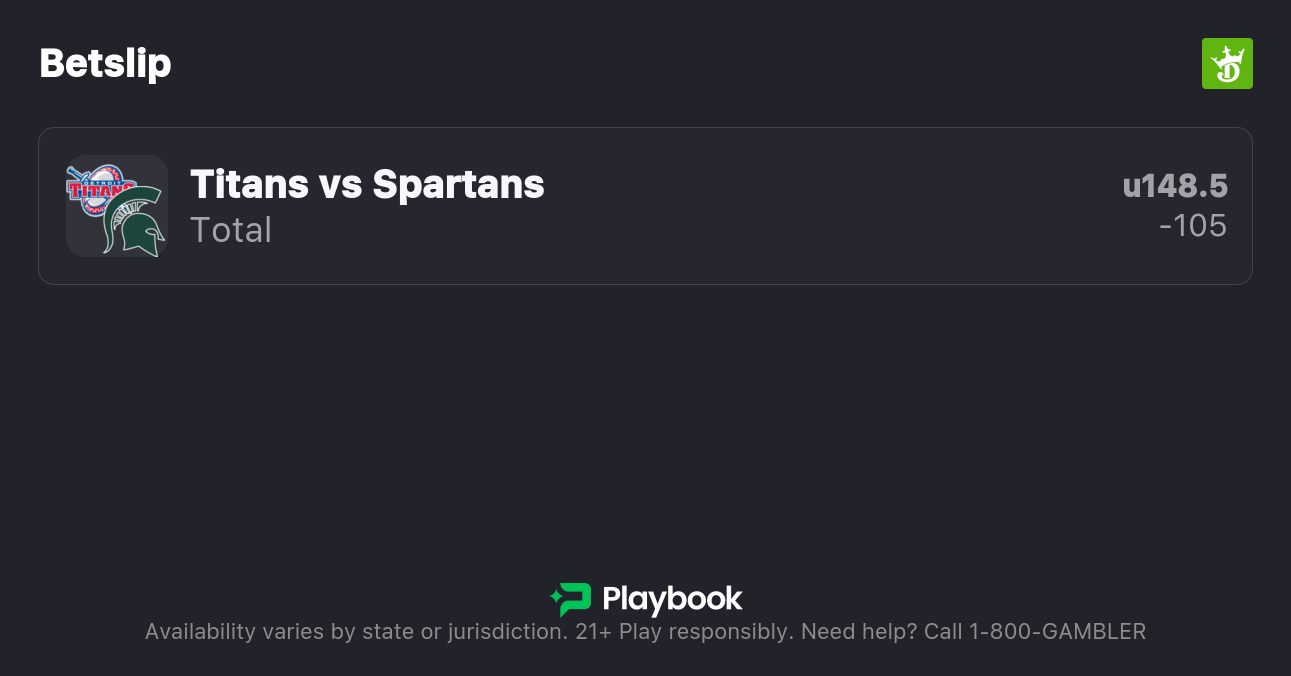1291x676 pixels.
Task: Click the Titans team logo
Action: pyautogui.click(x=98, y=187)
